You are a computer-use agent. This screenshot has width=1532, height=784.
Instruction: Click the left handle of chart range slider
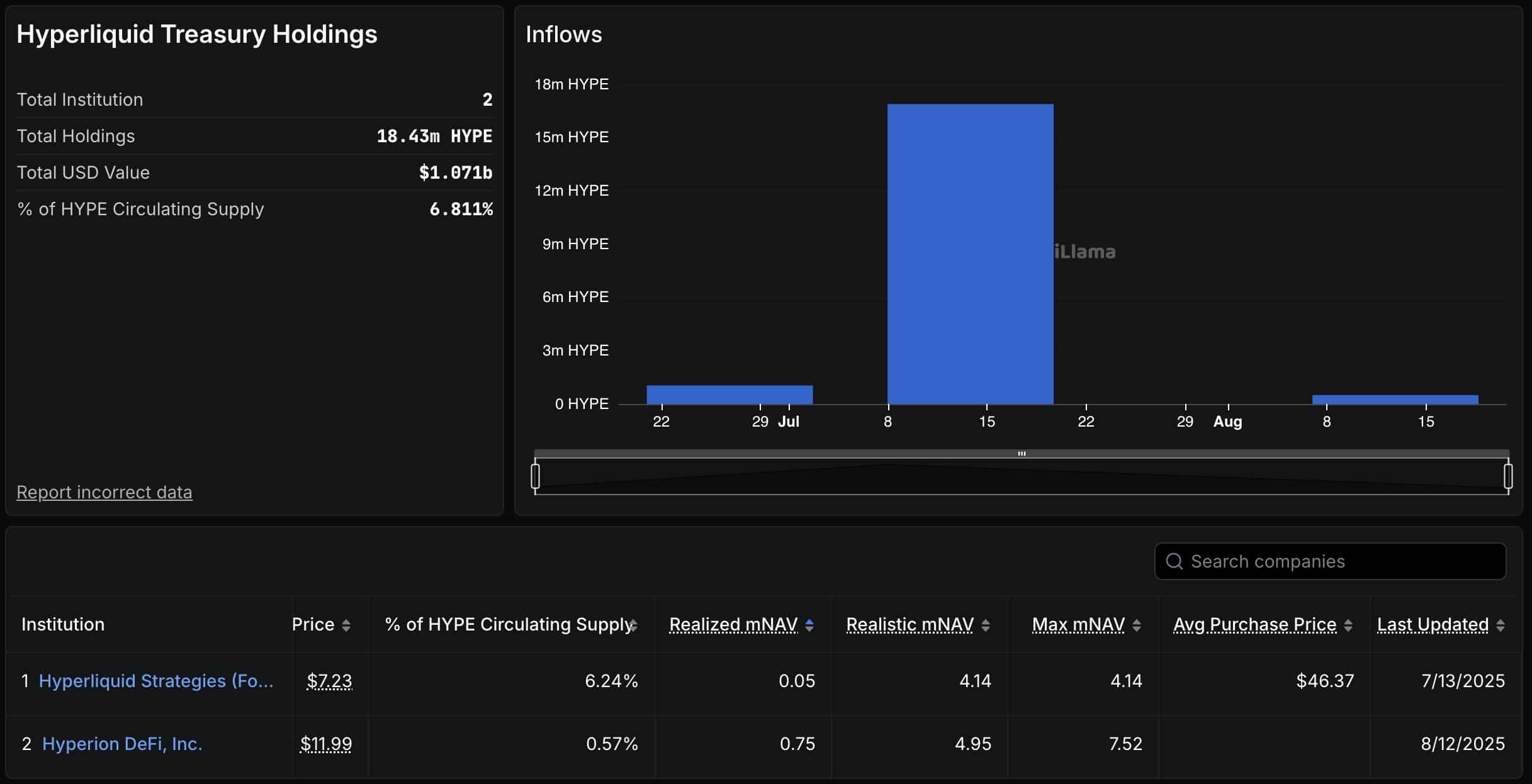(x=536, y=476)
